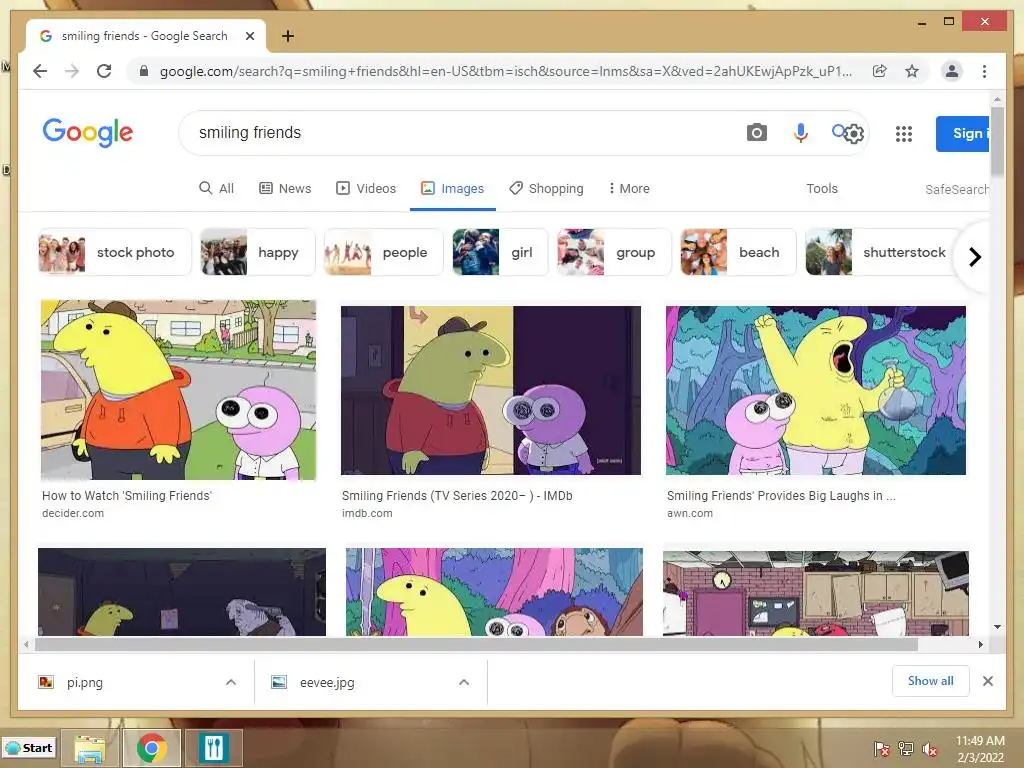Image resolution: width=1024 pixels, height=768 pixels.
Task: Open the dark room image in second row
Action: click(x=182, y=592)
